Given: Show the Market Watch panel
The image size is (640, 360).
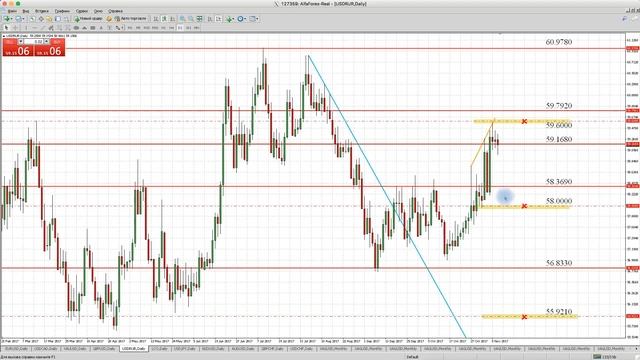Looking at the screenshot, I should pyautogui.click(x=32, y=19).
